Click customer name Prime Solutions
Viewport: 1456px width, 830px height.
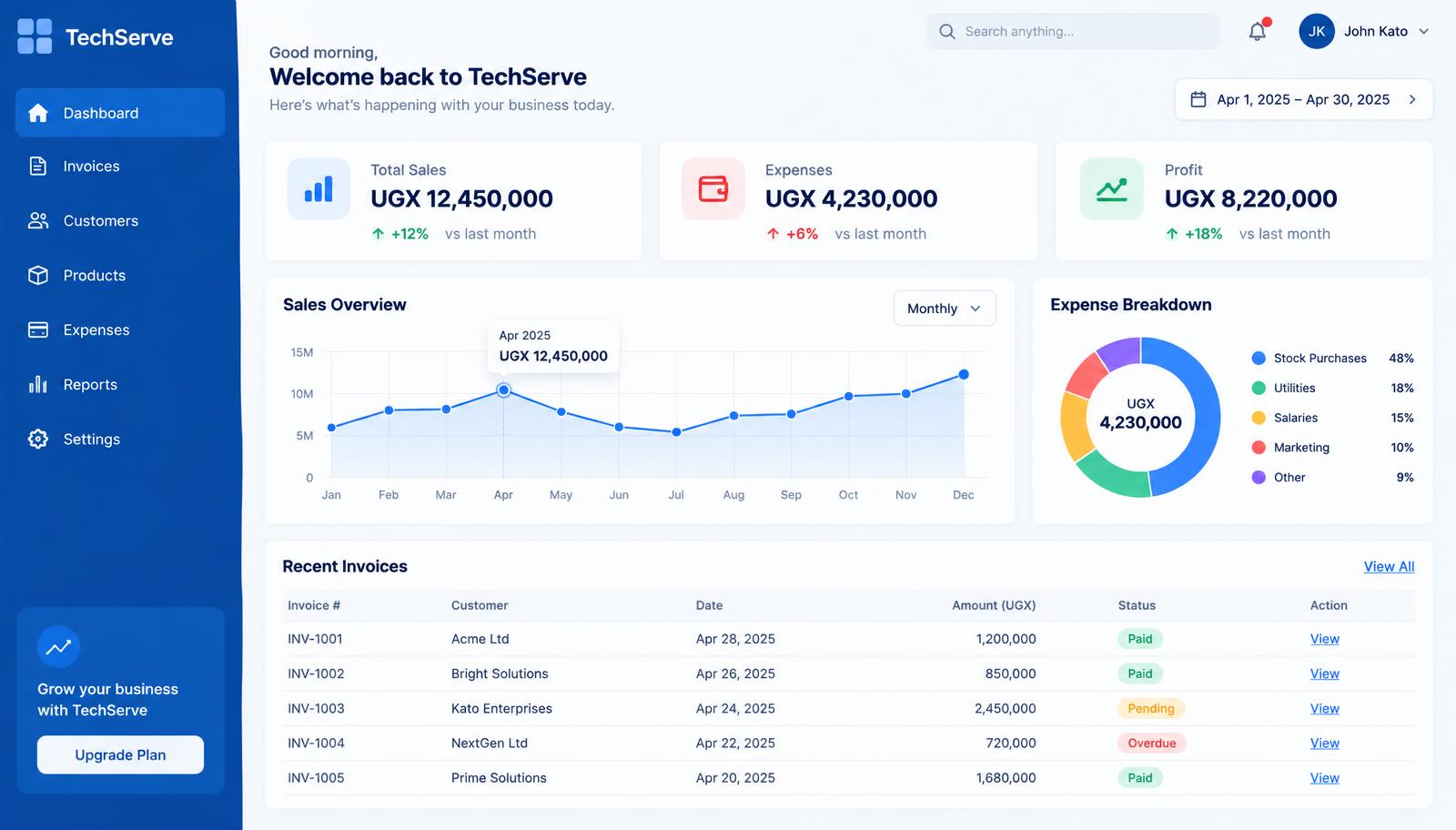click(499, 777)
